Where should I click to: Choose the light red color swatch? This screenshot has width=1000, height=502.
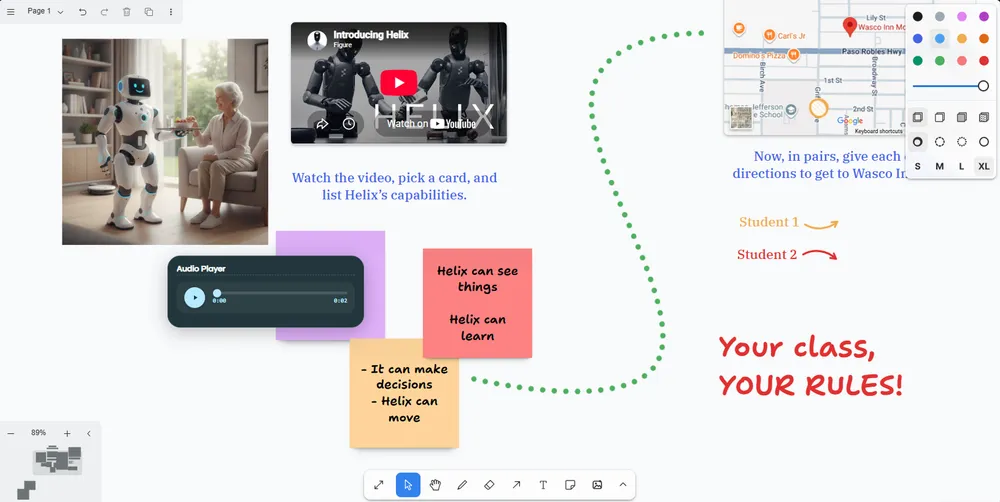[962, 61]
